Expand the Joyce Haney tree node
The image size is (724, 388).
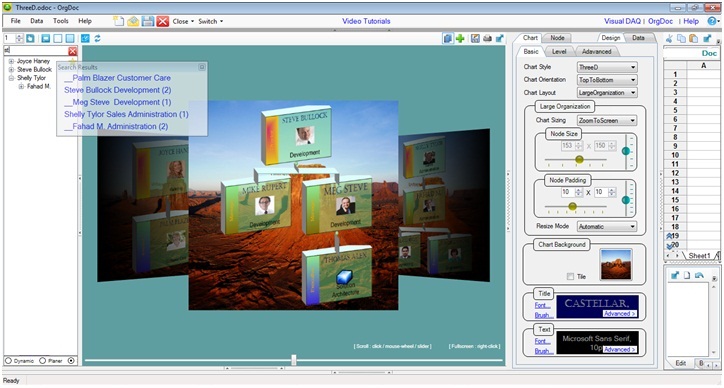[x=12, y=61]
